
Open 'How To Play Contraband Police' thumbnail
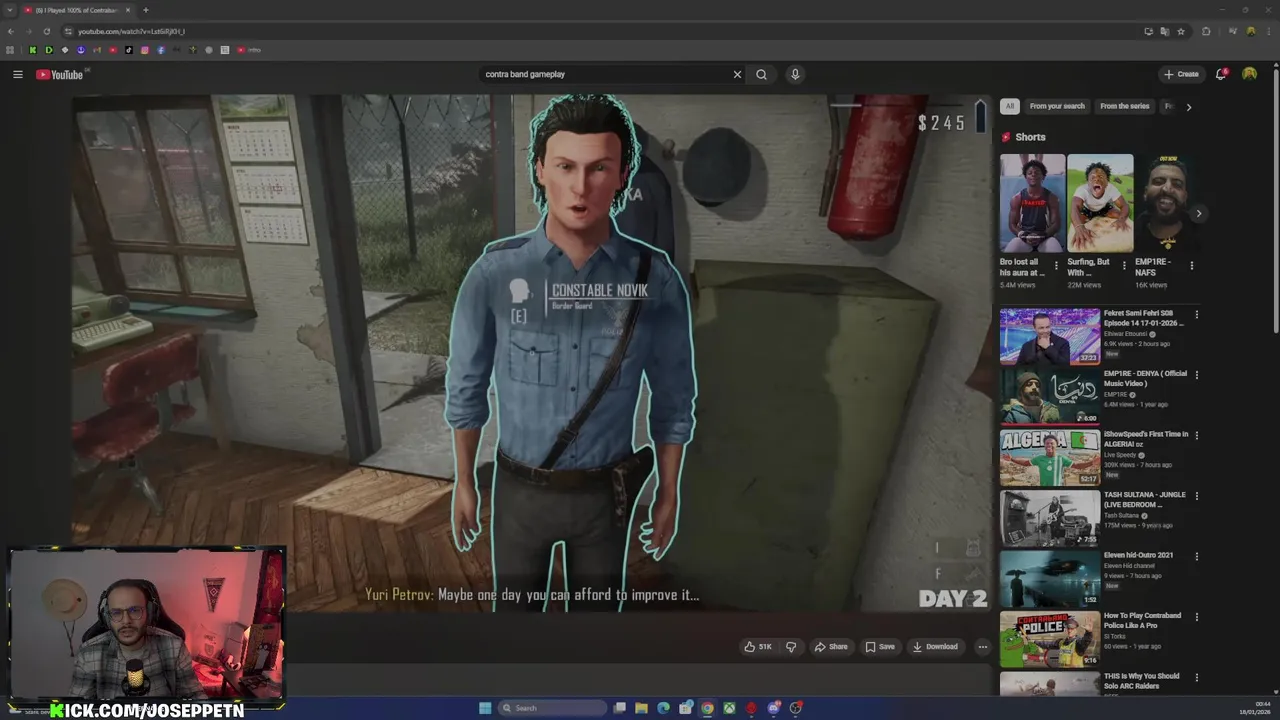tap(1049, 638)
